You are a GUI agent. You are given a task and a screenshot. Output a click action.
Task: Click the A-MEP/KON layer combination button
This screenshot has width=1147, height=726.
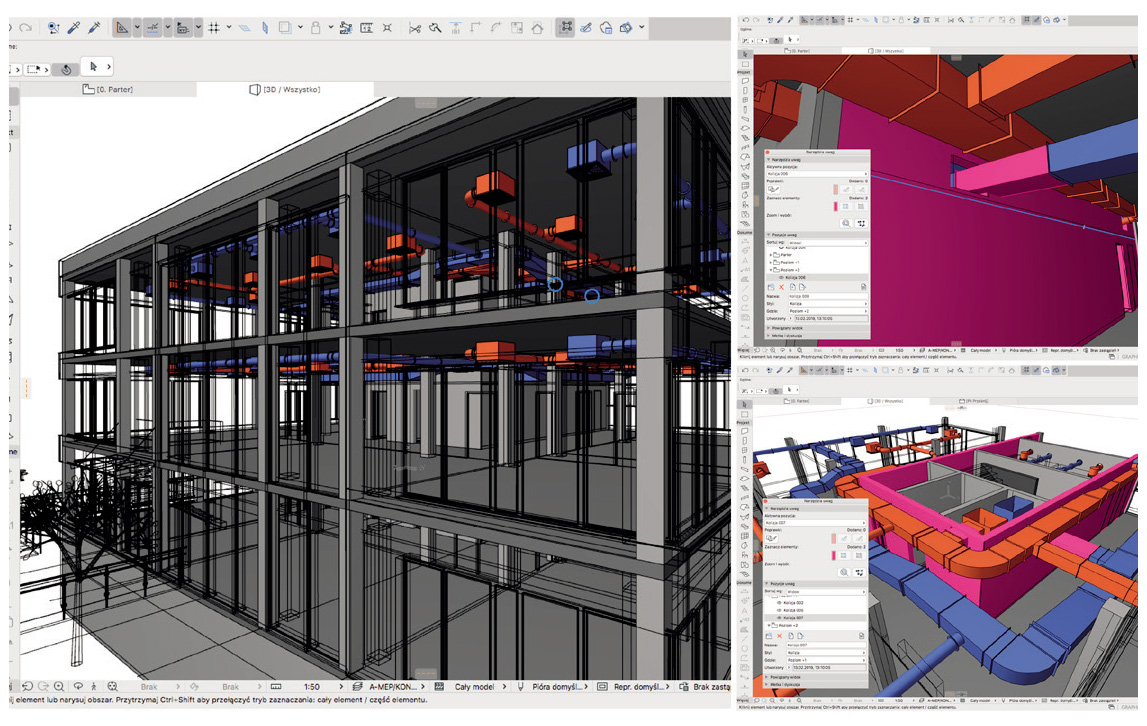pyautogui.click(x=393, y=687)
